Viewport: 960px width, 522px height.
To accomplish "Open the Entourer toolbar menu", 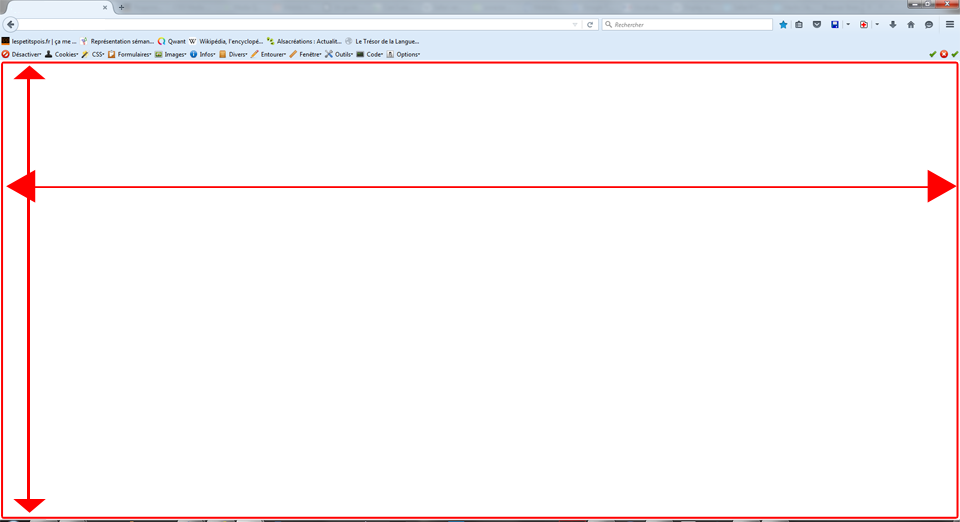I will (x=268, y=54).
